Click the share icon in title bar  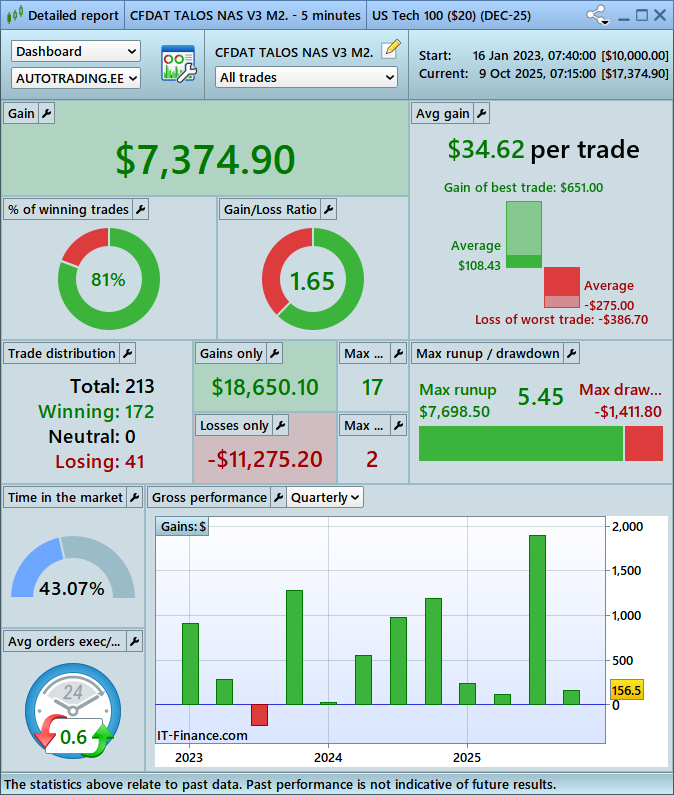point(597,15)
